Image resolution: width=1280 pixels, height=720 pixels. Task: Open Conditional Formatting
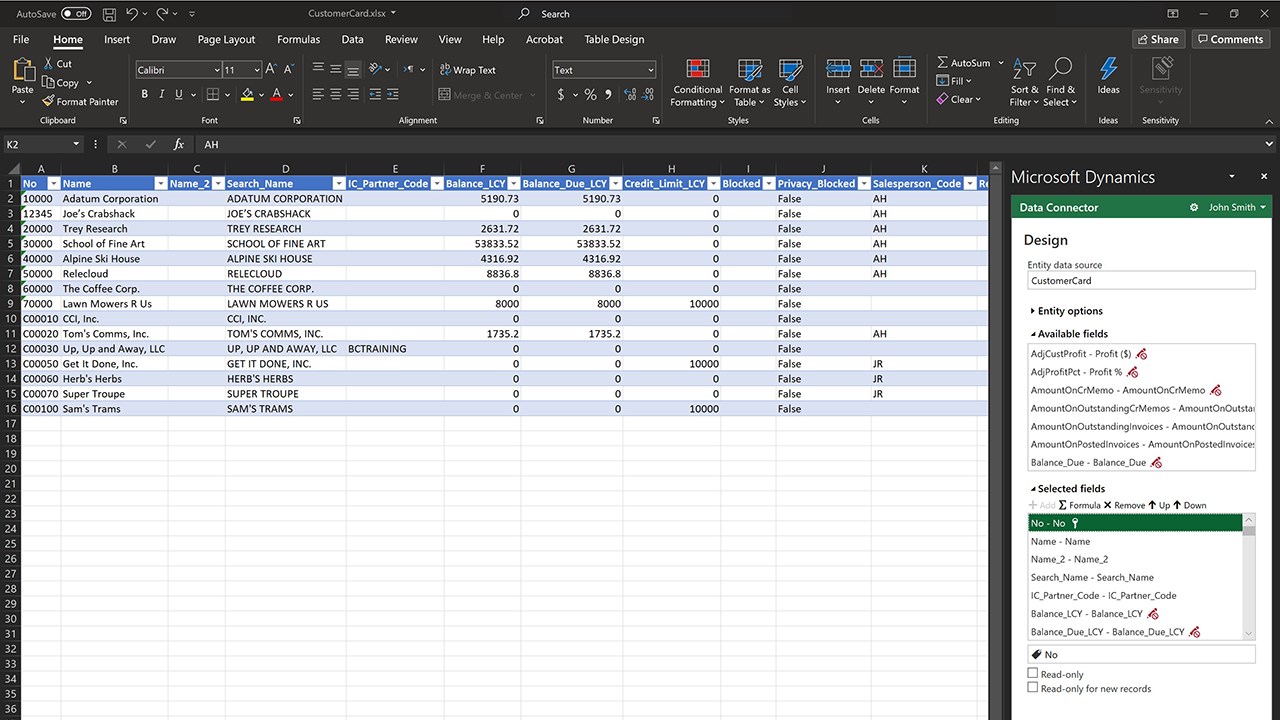pyautogui.click(x=698, y=83)
